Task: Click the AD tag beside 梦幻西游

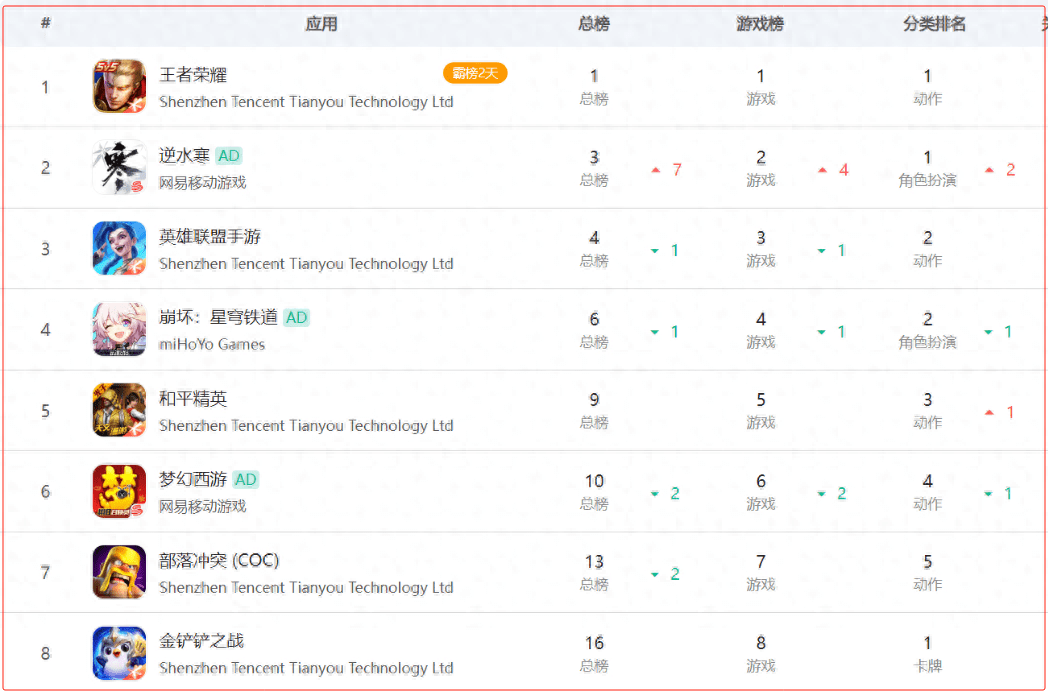Action: 246,480
